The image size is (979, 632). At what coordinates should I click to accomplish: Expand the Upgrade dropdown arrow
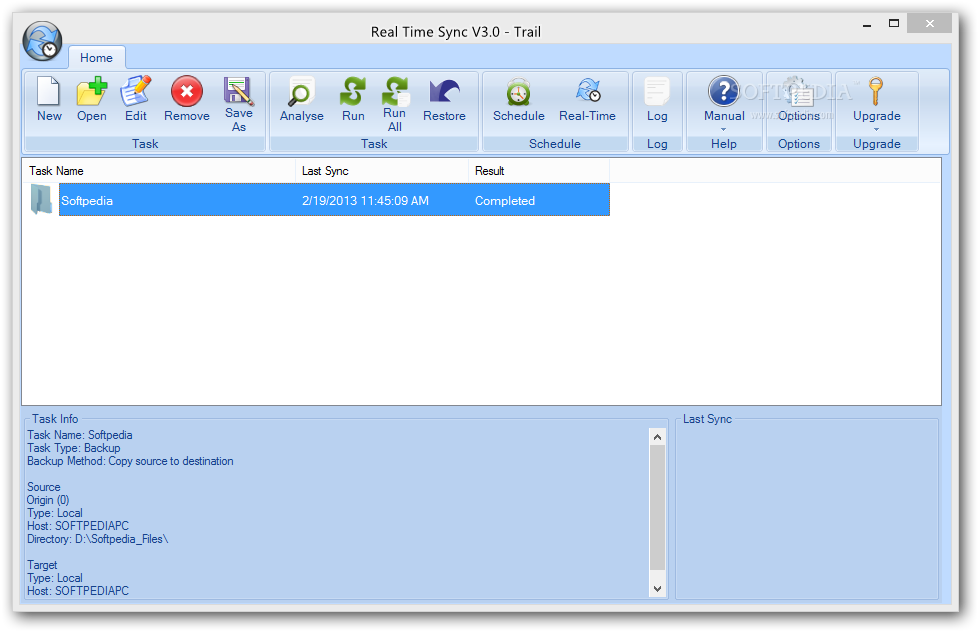[x=877, y=129]
